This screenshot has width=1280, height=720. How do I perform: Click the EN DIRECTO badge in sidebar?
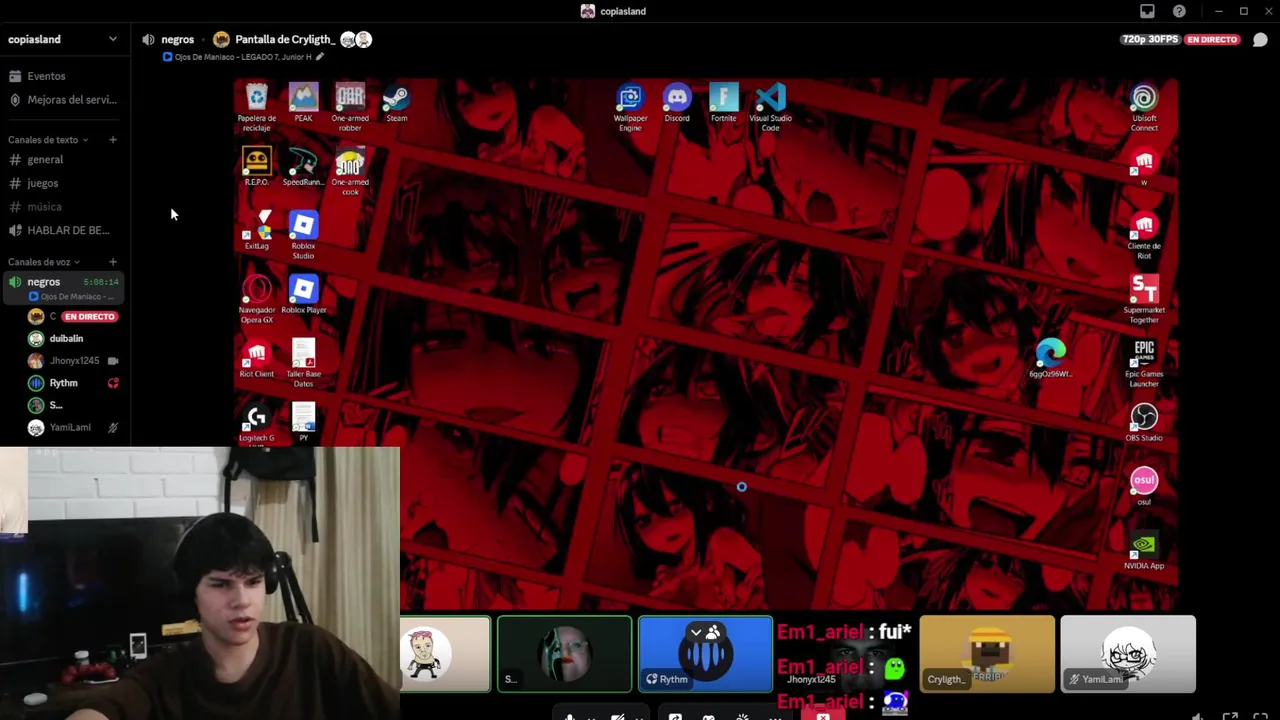(90, 316)
